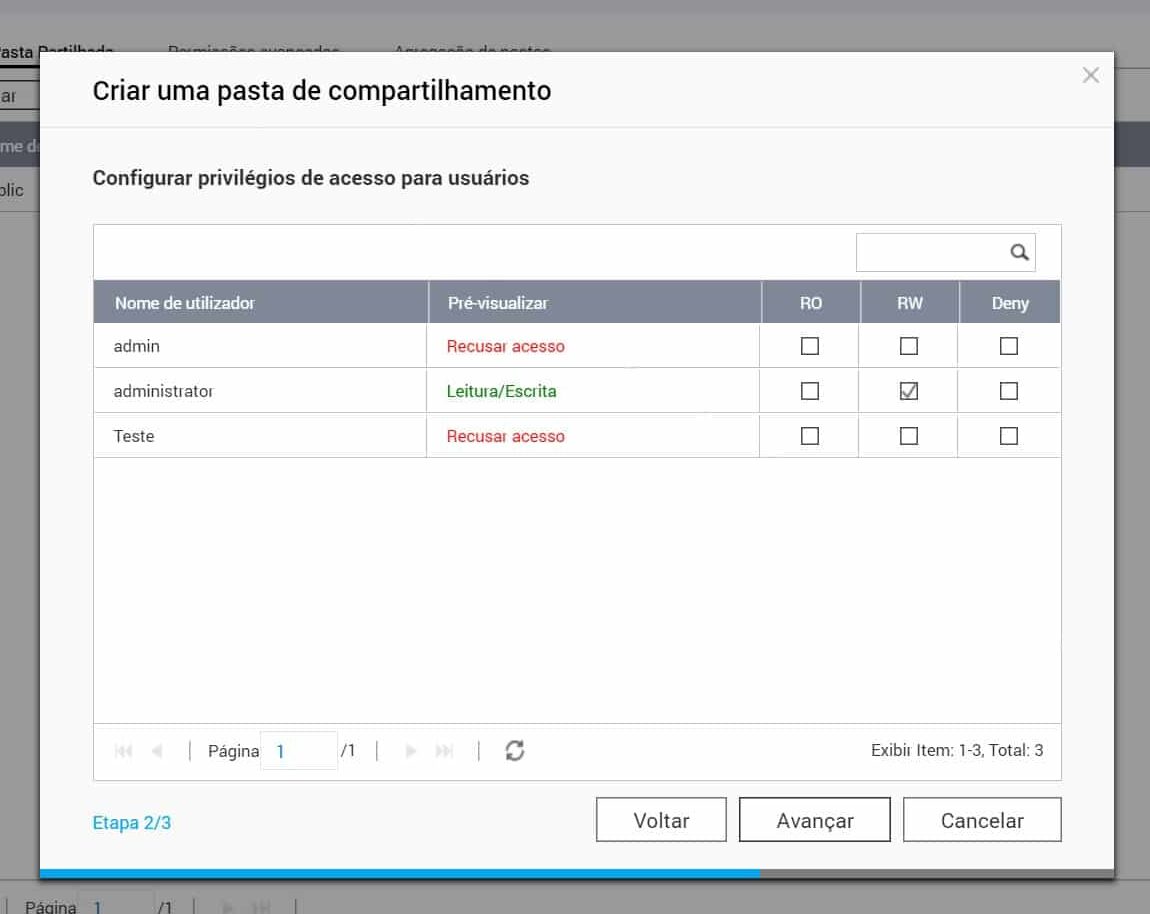This screenshot has height=914, width=1150.
Task: Click the Página number field in dialog
Action: click(300, 751)
